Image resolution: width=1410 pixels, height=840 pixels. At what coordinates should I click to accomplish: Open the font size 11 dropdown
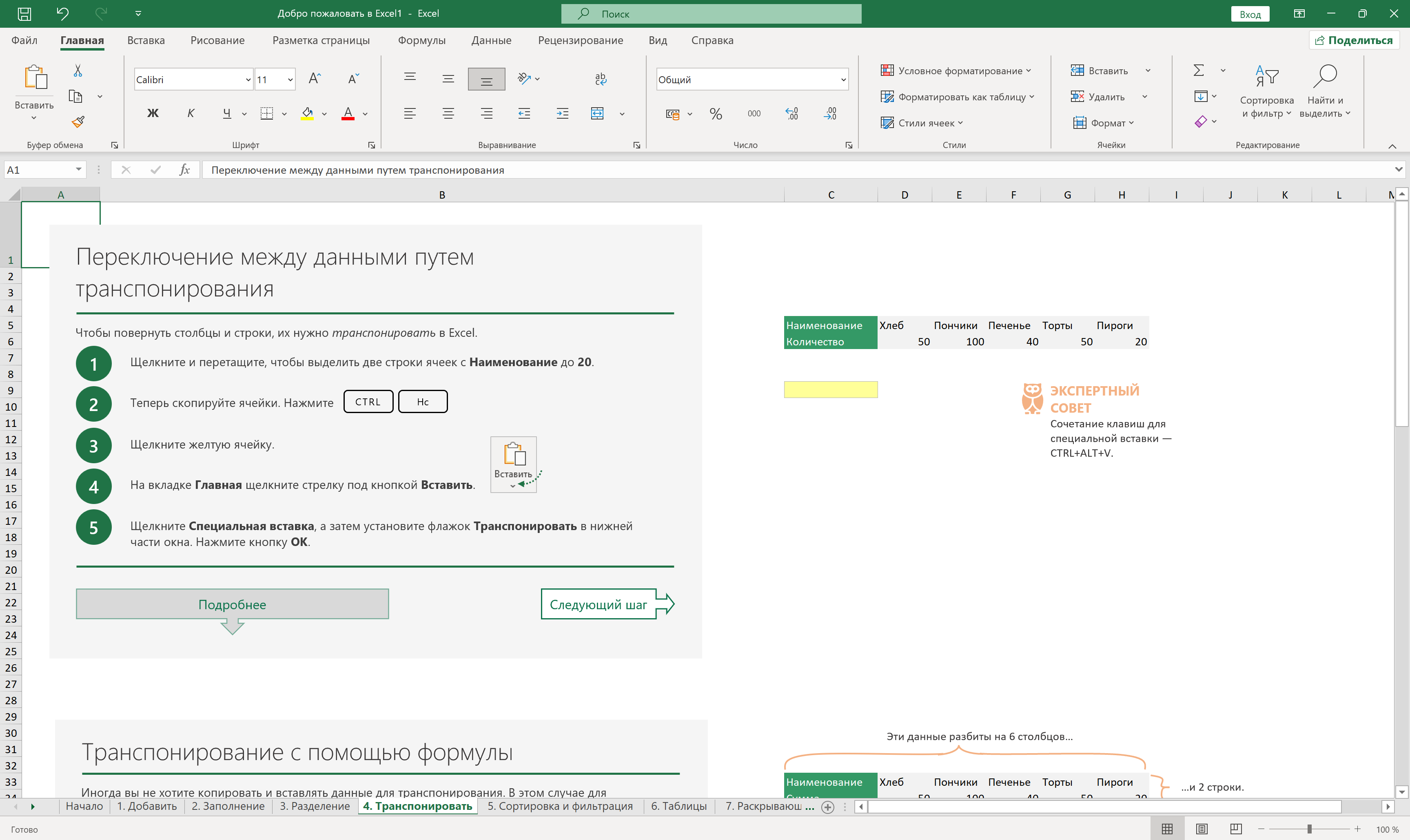(290, 80)
